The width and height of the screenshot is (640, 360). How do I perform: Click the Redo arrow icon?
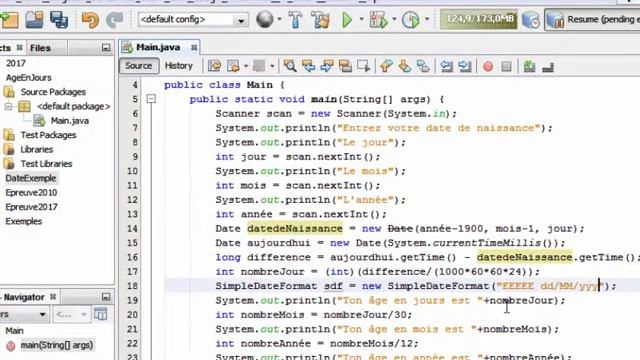point(115,20)
